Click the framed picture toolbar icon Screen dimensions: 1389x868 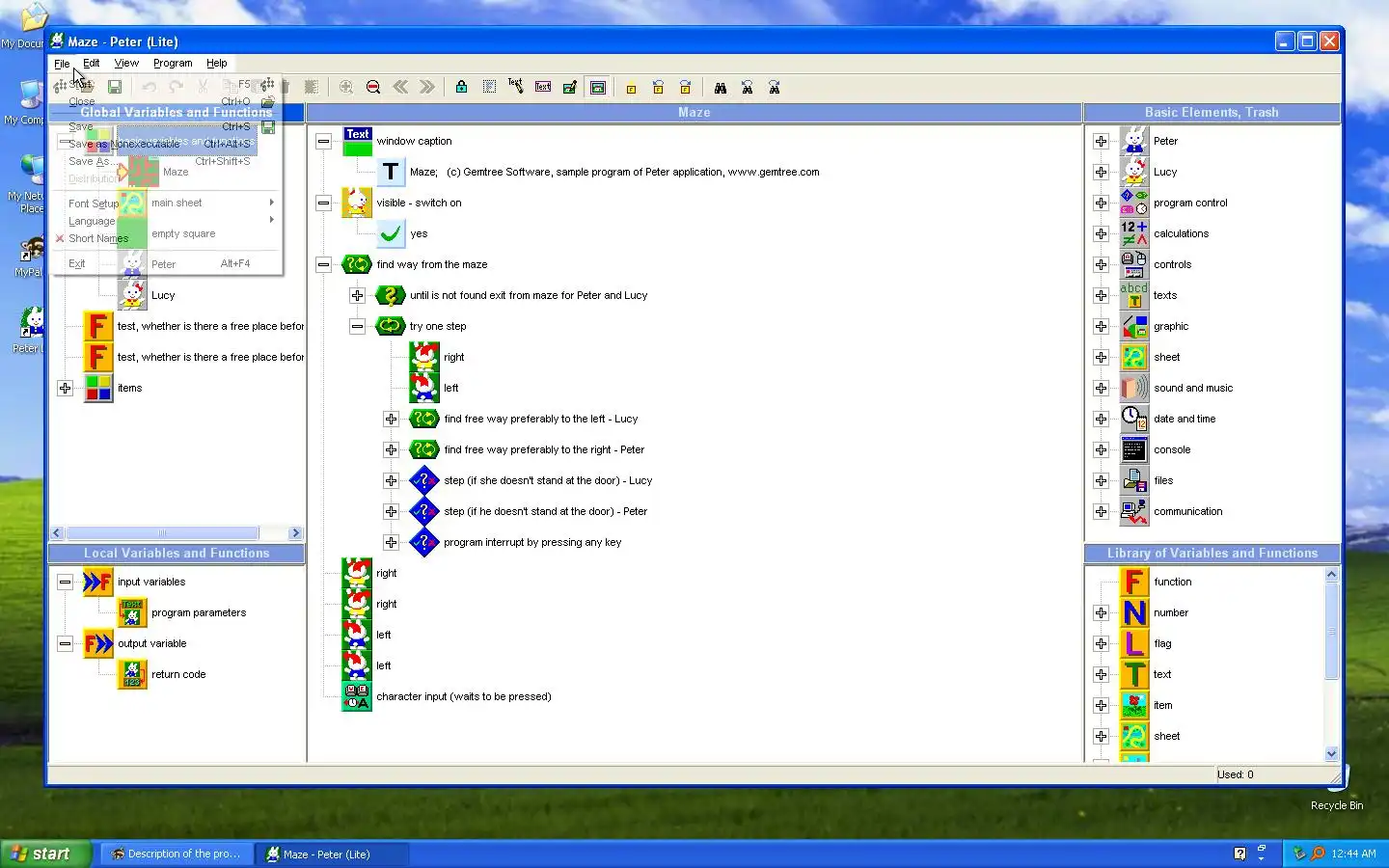[x=598, y=88]
